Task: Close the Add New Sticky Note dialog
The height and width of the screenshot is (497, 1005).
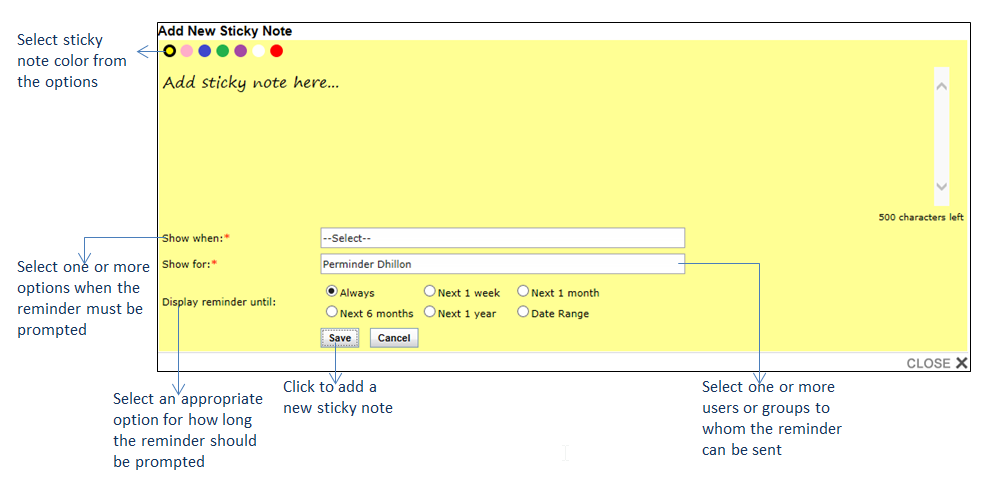Action: 937,363
